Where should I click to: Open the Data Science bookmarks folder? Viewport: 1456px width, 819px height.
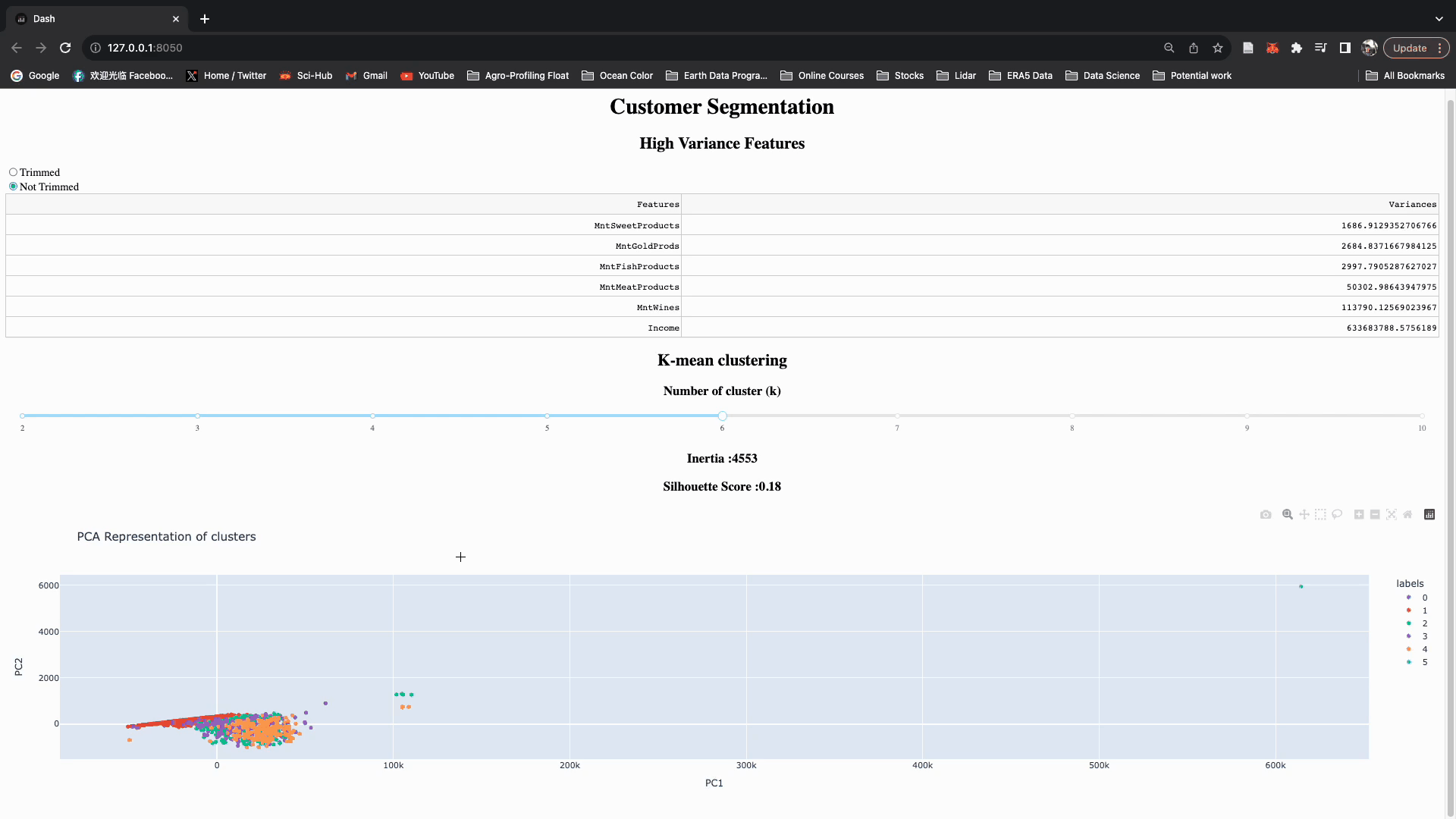tap(1103, 76)
